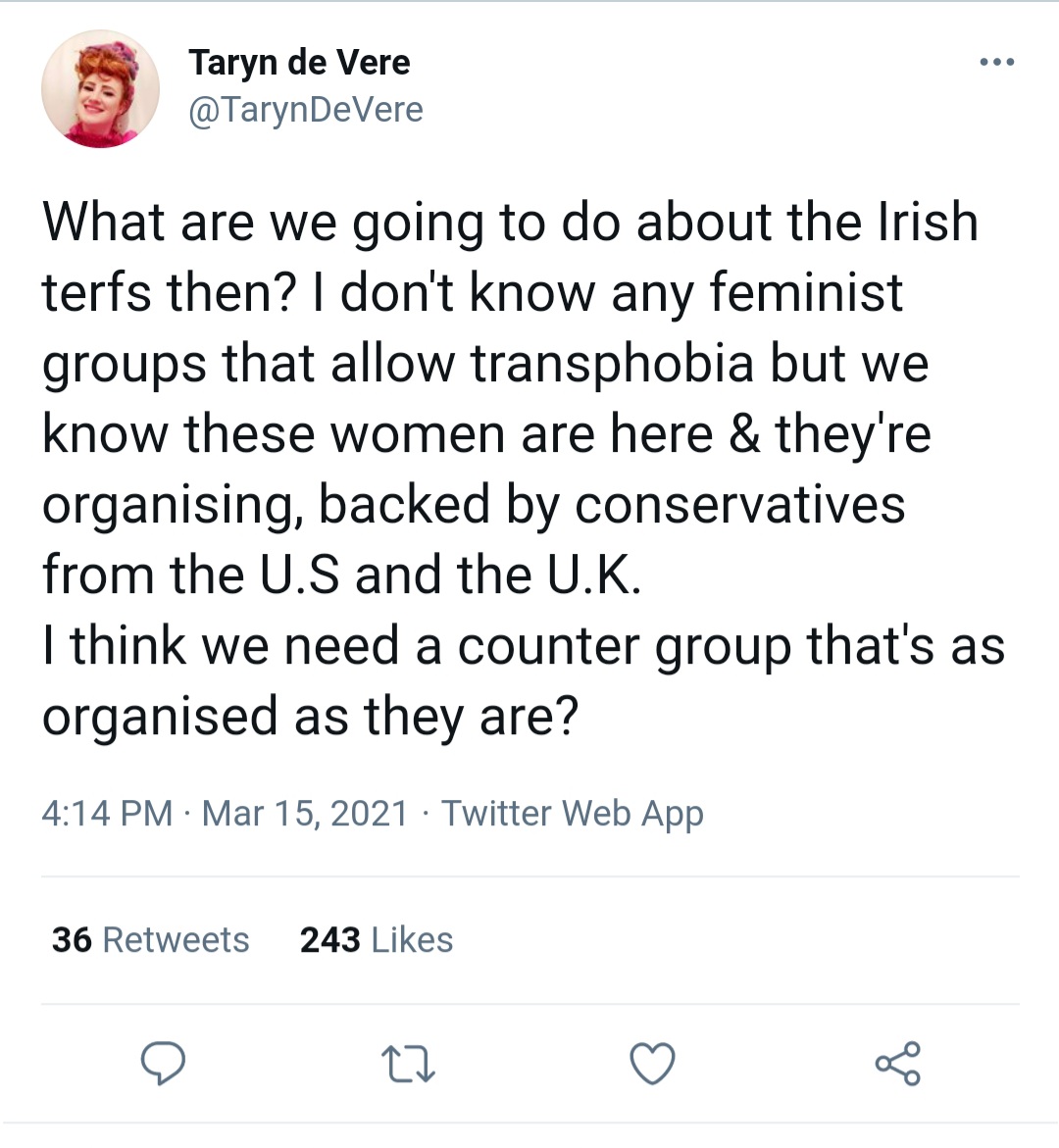View Taryn de Vere's profile picture
The width and height of the screenshot is (1059, 1148).
coord(100,88)
